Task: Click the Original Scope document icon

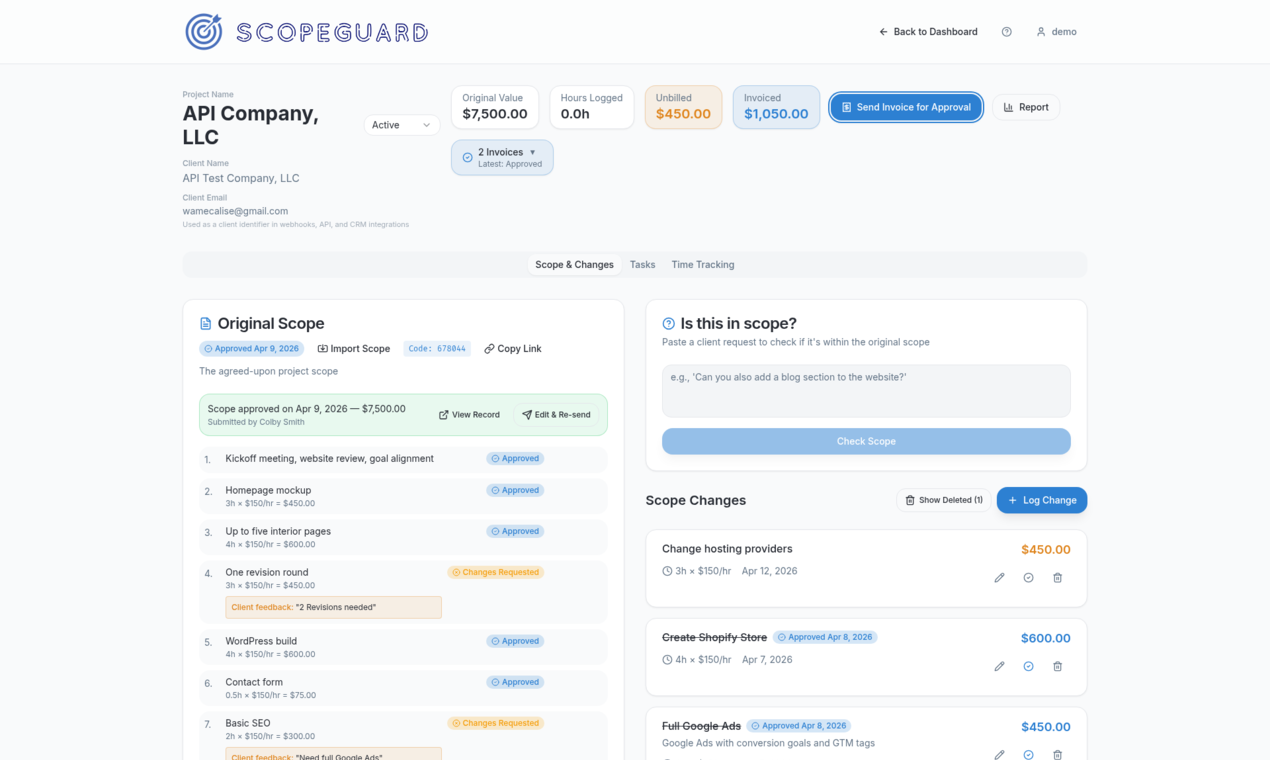Action: point(206,324)
